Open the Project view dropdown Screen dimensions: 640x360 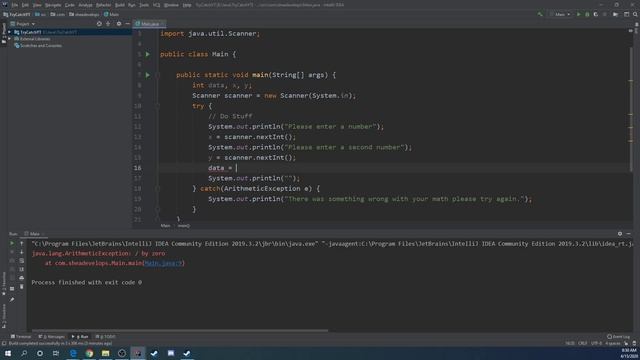(23, 24)
